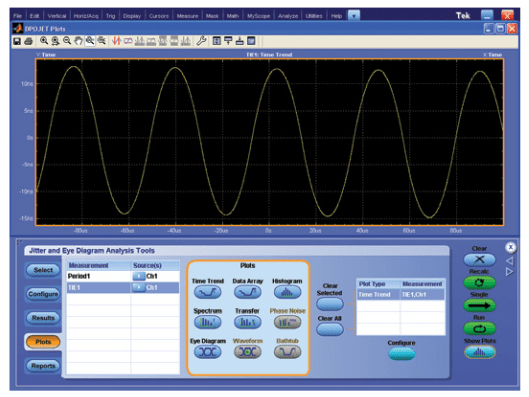Open the Utilities menu

(x=314, y=16)
